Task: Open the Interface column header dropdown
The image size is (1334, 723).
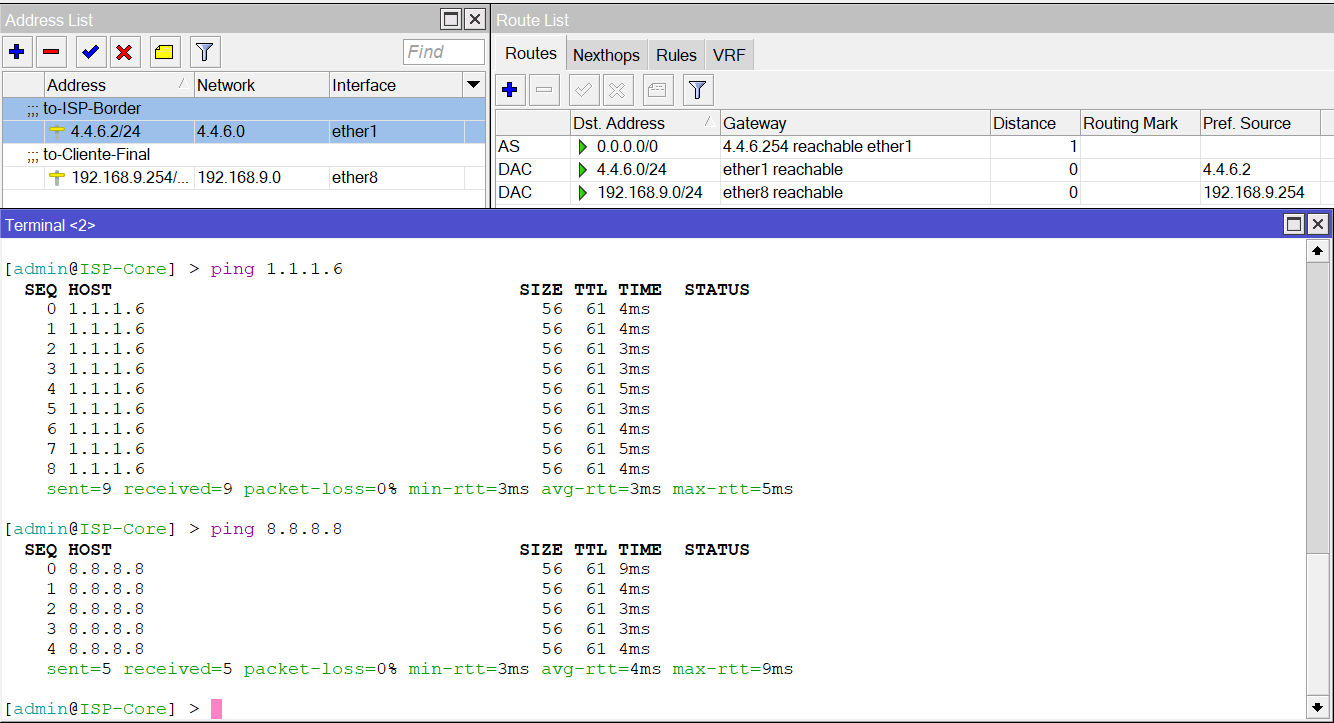Action: tap(472, 85)
